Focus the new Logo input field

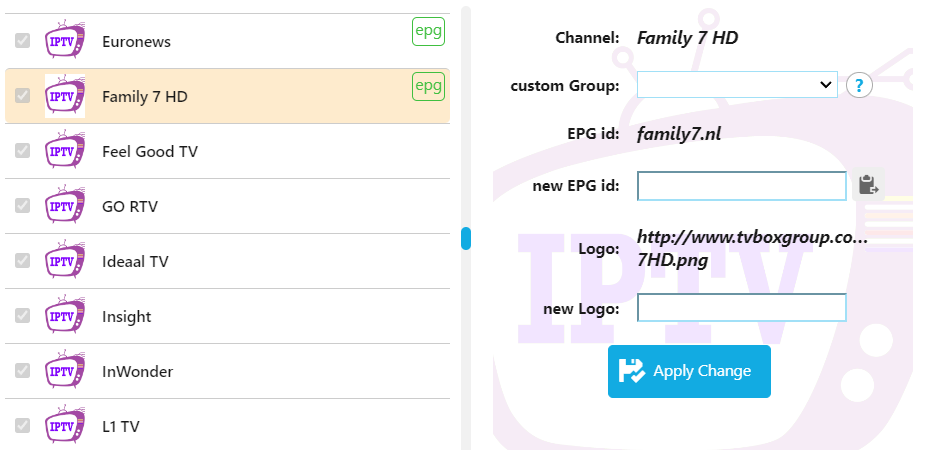pos(742,308)
